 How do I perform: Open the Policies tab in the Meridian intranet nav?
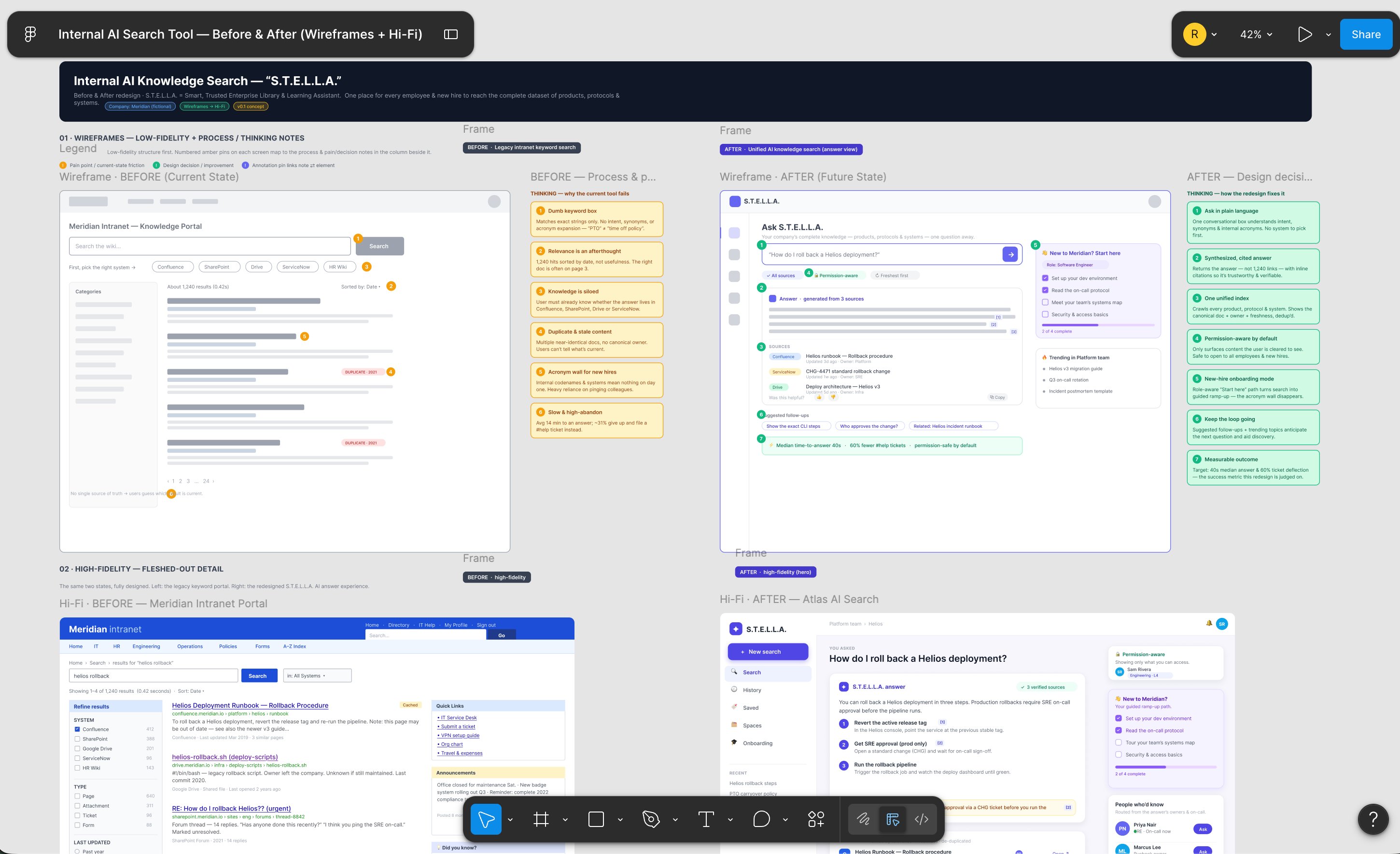click(x=228, y=646)
